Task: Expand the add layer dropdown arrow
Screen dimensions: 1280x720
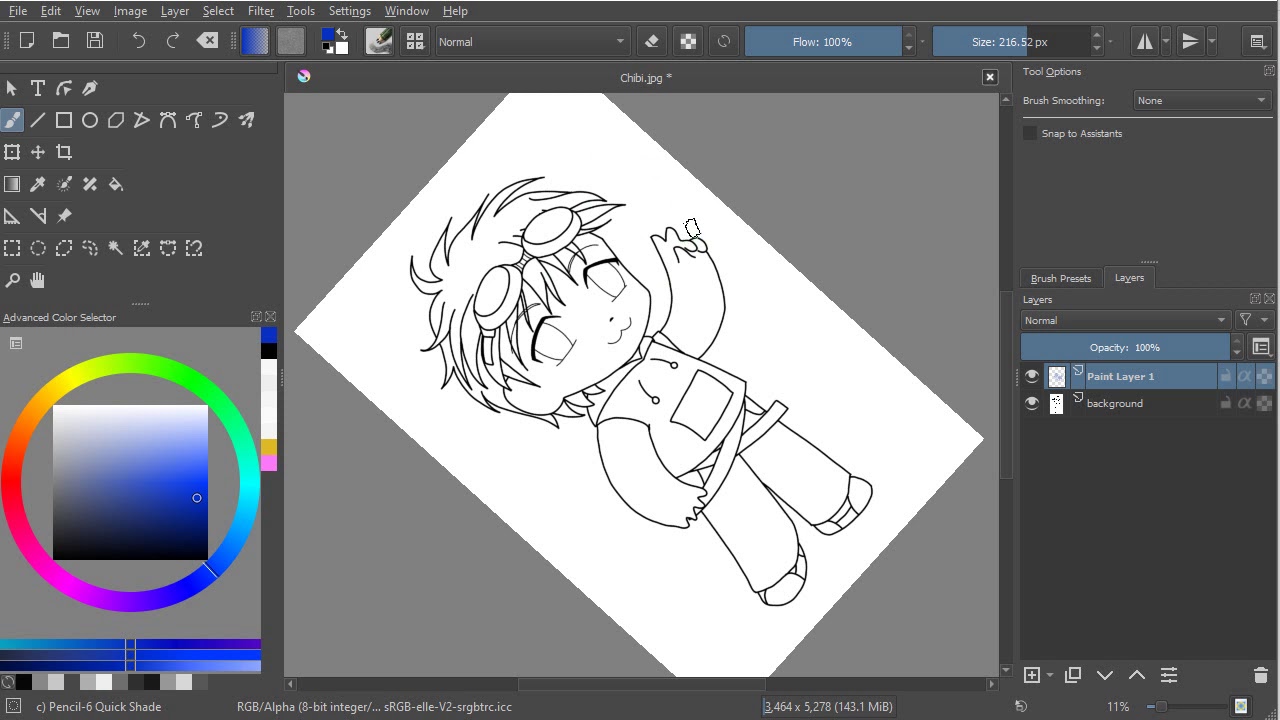Action: pyautogui.click(x=1049, y=675)
